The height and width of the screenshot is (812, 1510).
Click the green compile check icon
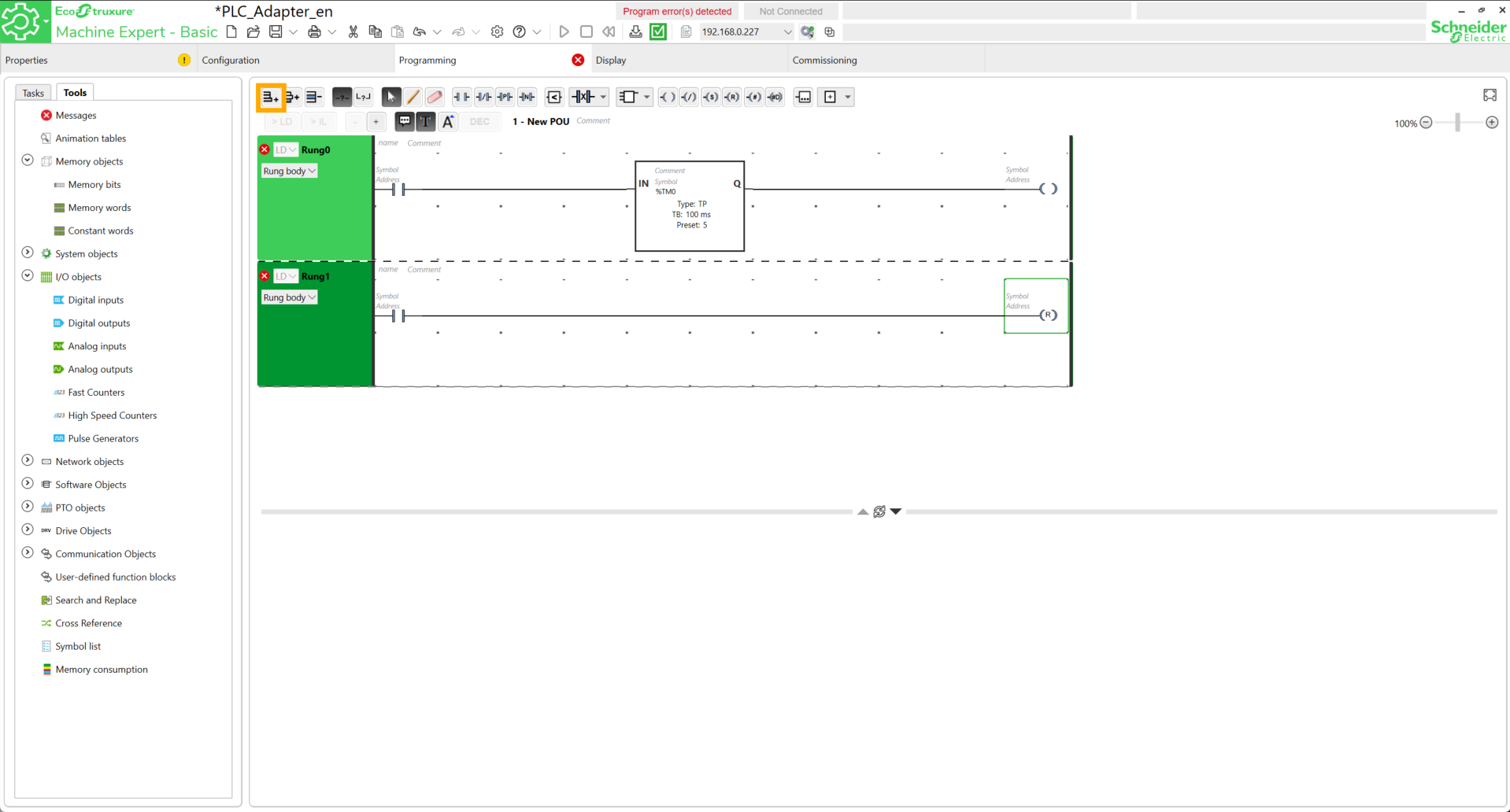[x=658, y=31]
